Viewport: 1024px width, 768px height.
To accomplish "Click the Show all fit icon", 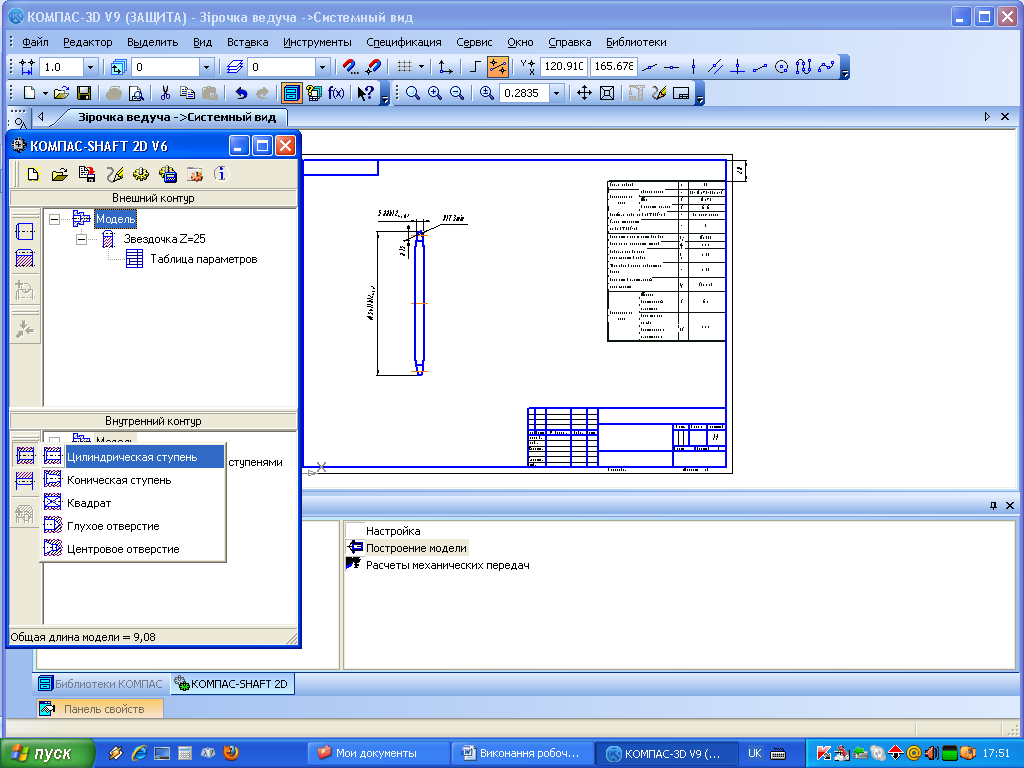I will [x=607, y=93].
